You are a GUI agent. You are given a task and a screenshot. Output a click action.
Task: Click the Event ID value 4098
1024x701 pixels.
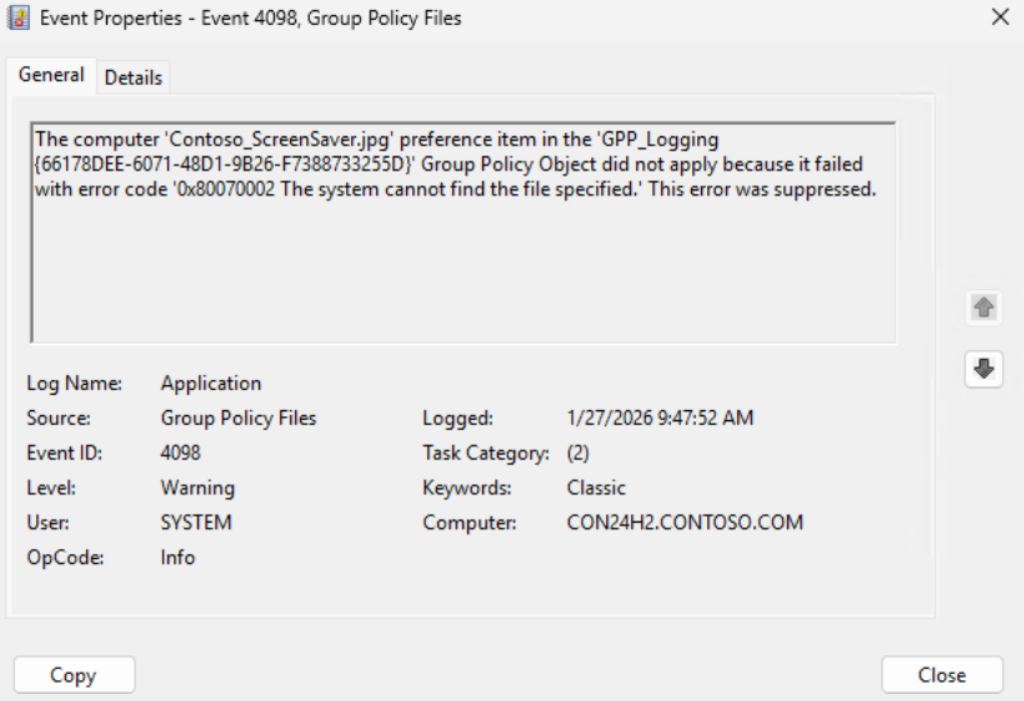(x=180, y=453)
